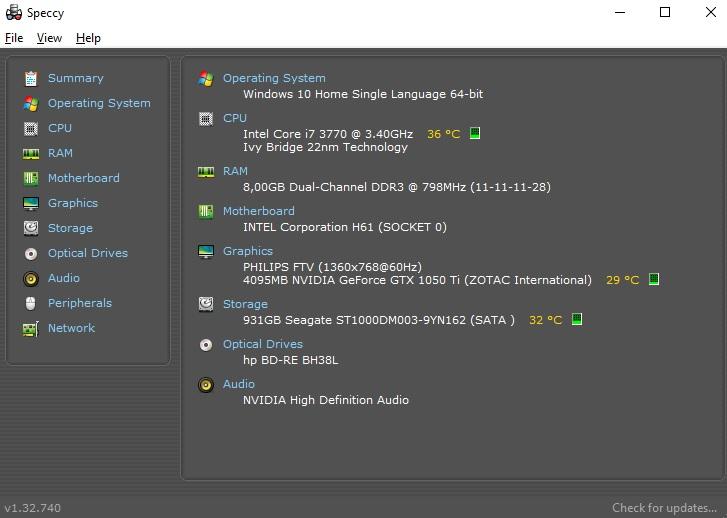Open the Operating System heading in summary panel
The height and width of the screenshot is (518, 727).
pyautogui.click(x=274, y=78)
